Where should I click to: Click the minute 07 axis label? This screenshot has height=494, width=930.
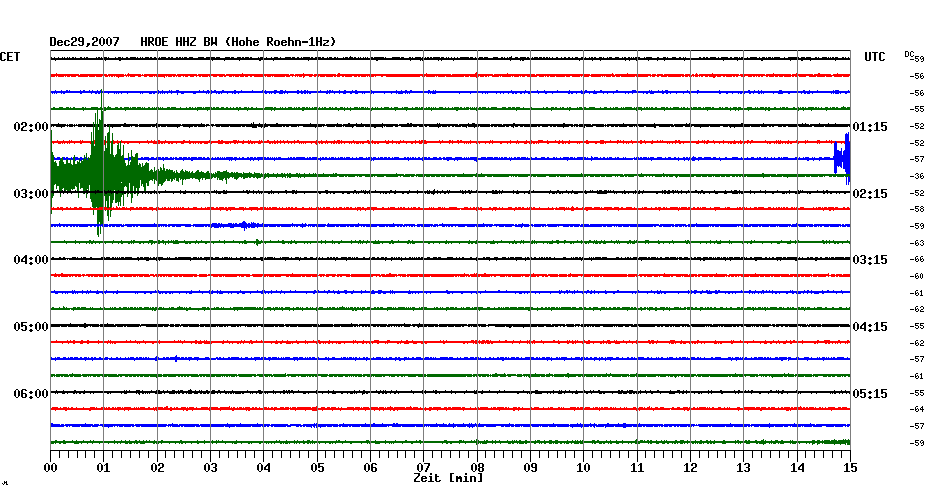423,467
